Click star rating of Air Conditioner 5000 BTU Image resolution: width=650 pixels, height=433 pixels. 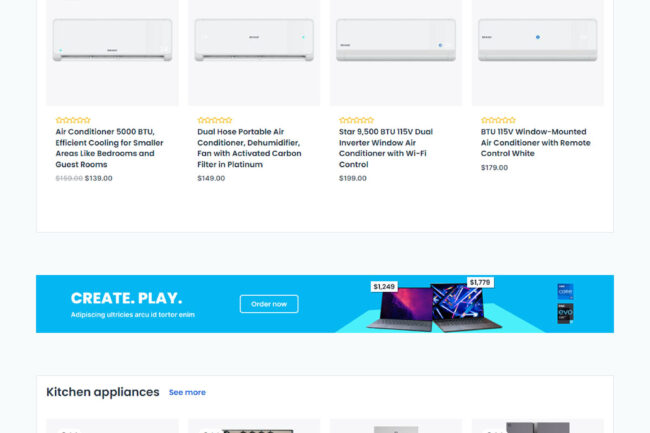click(73, 120)
